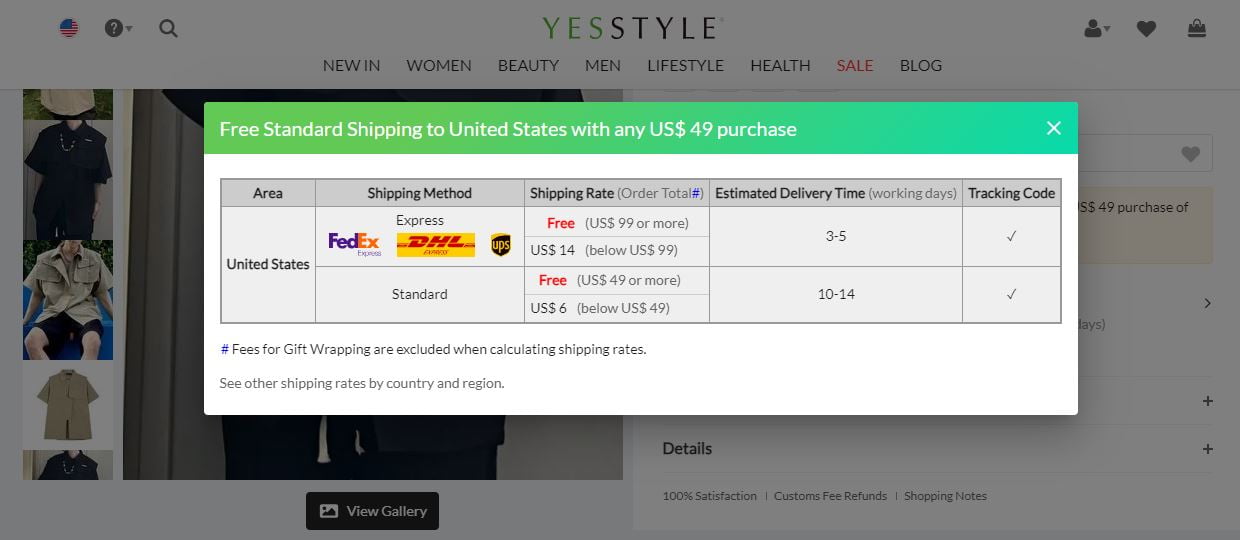The image size is (1240, 540).
Task: Open the wishlist heart icon in header
Action: (x=1146, y=29)
